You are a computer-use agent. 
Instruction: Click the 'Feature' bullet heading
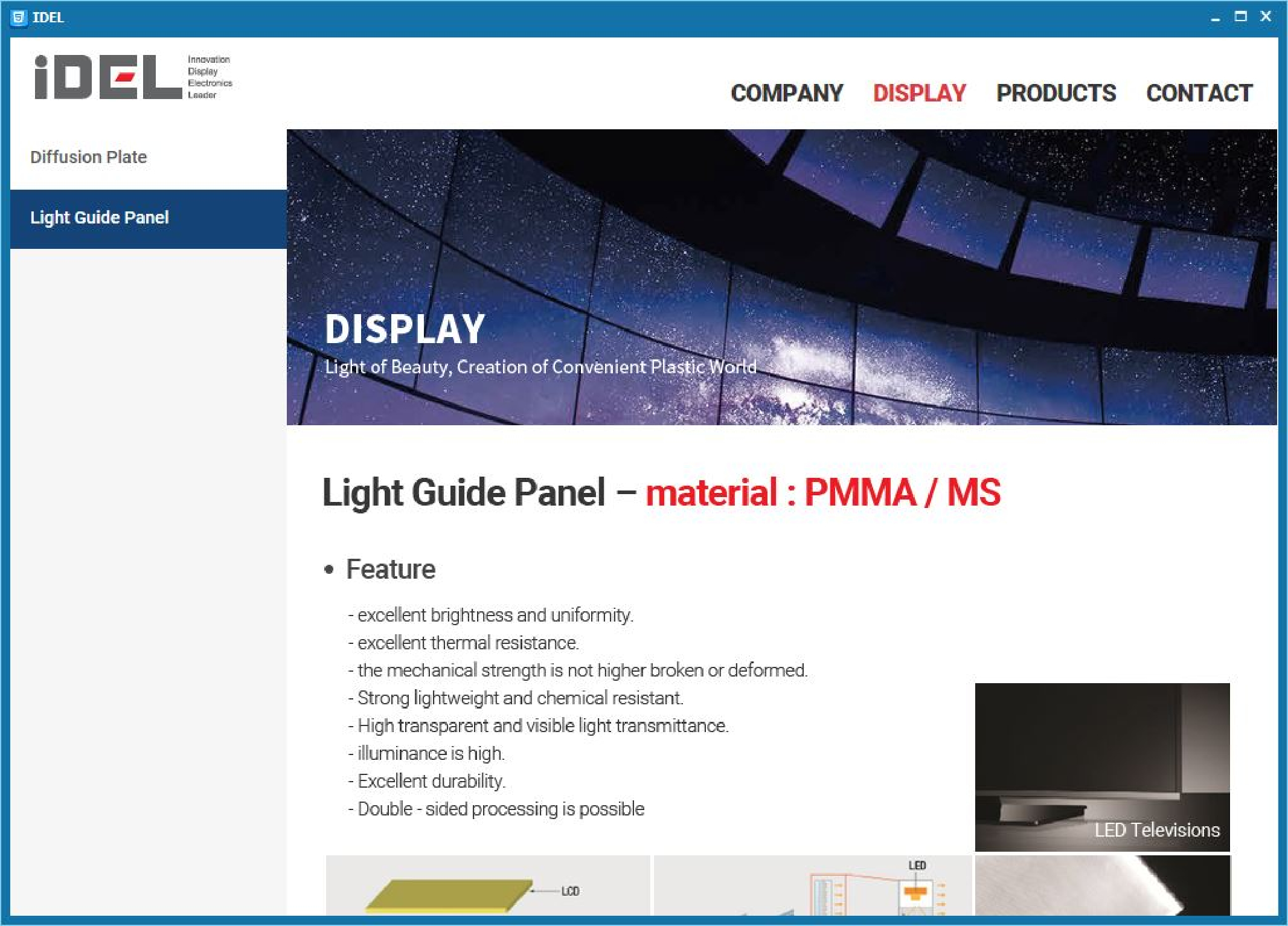pyautogui.click(x=380, y=569)
